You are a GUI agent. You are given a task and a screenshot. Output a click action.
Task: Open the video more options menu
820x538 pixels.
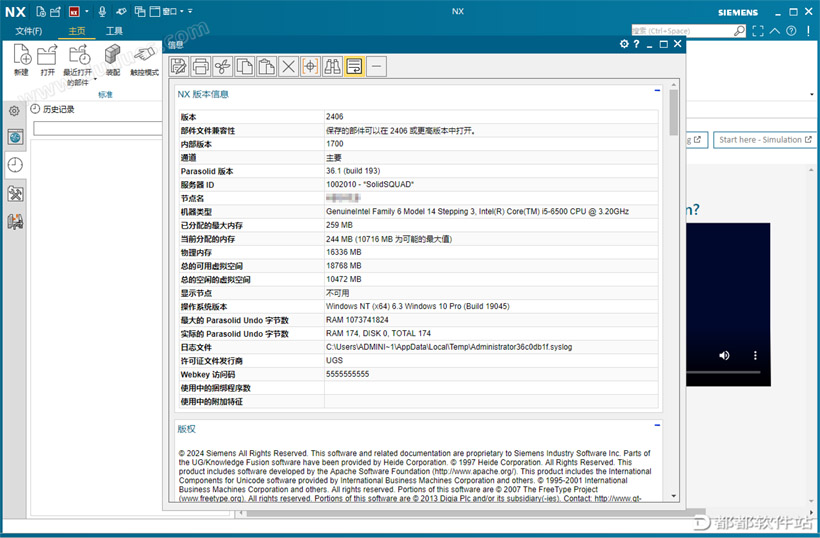click(x=755, y=356)
